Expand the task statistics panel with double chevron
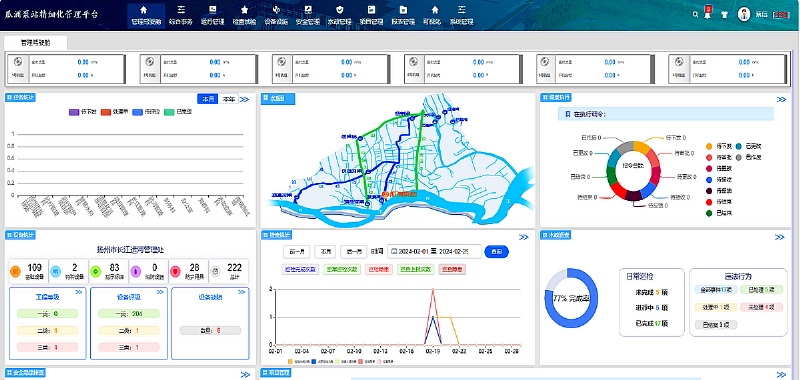The image size is (800, 380). [245, 99]
